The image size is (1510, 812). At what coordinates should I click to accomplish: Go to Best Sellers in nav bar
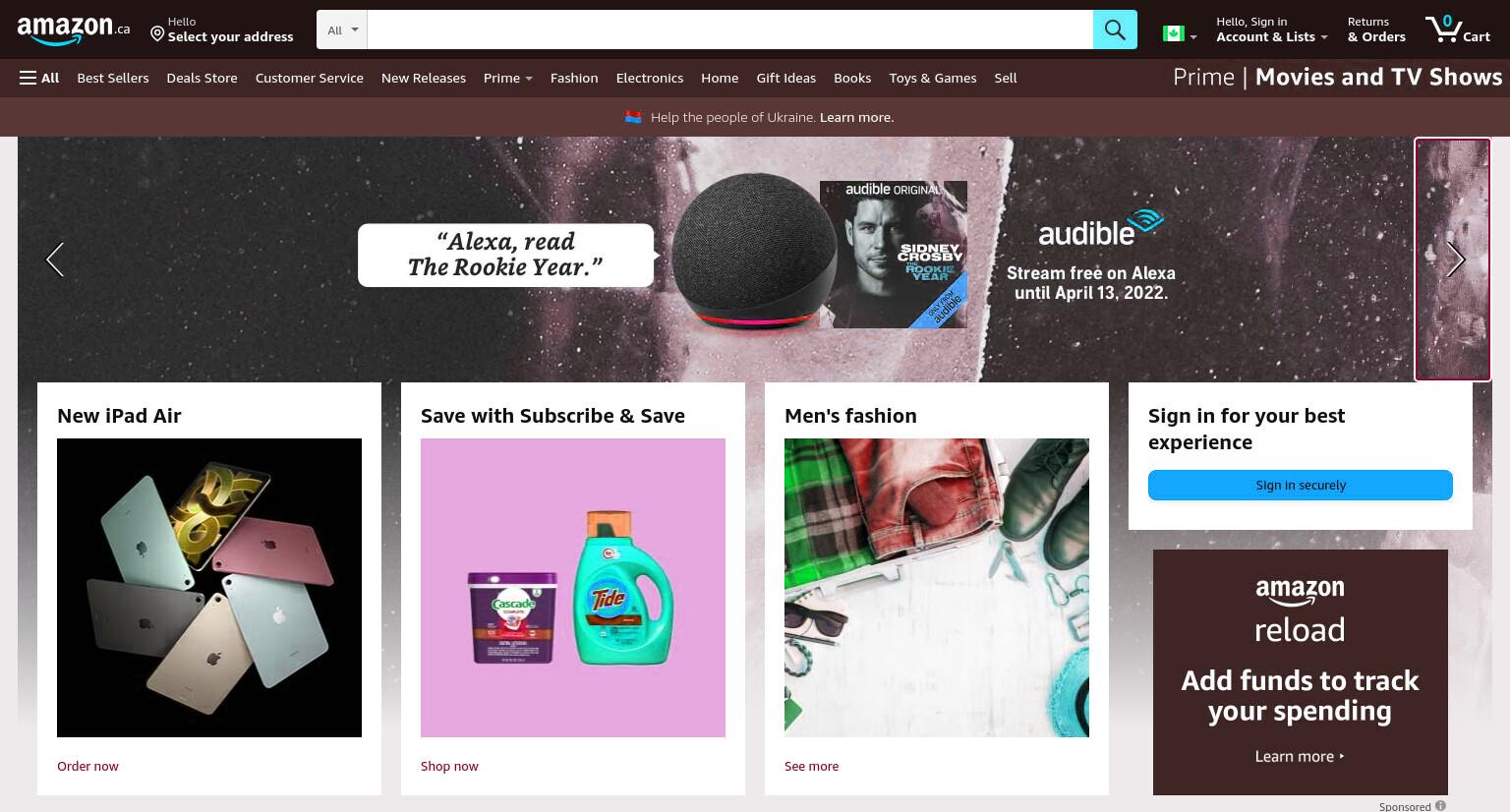113,78
